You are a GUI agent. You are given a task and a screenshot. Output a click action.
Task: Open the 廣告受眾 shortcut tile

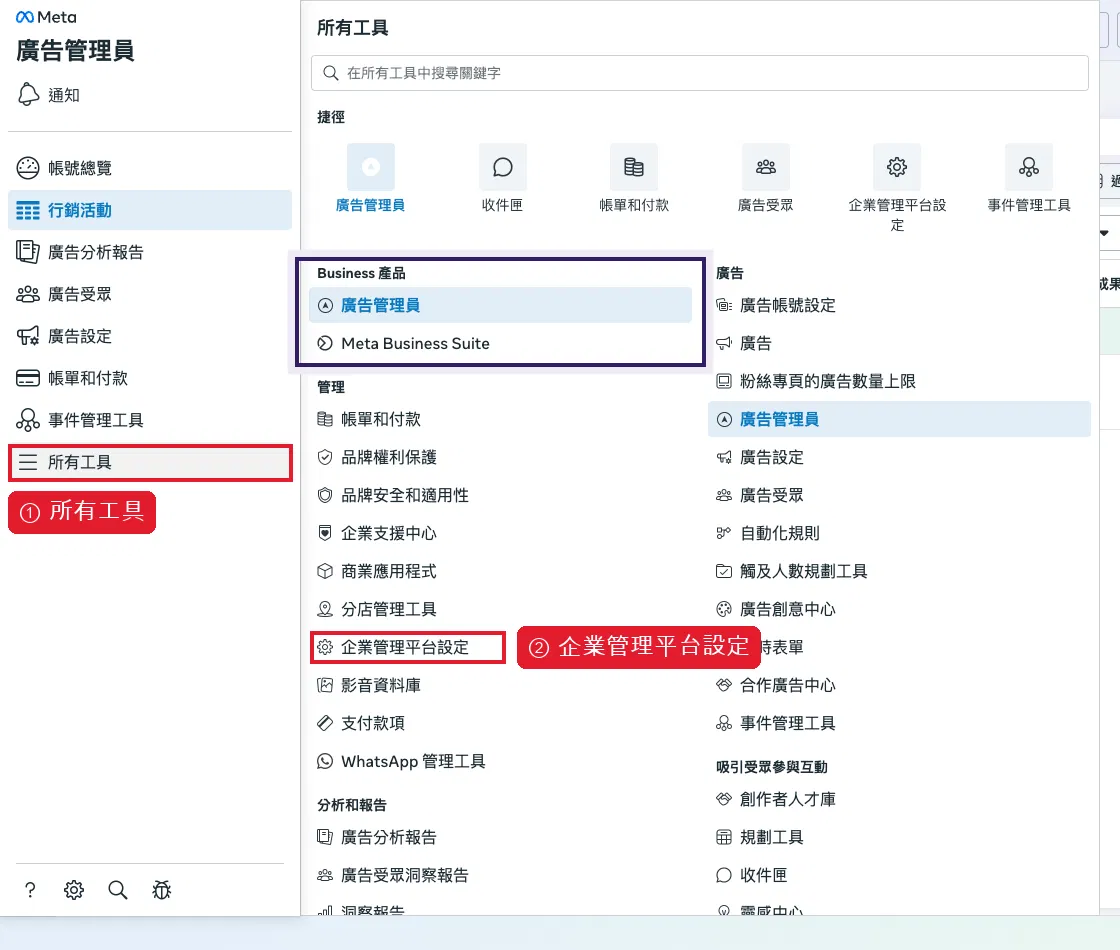click(x=765, y=179)
